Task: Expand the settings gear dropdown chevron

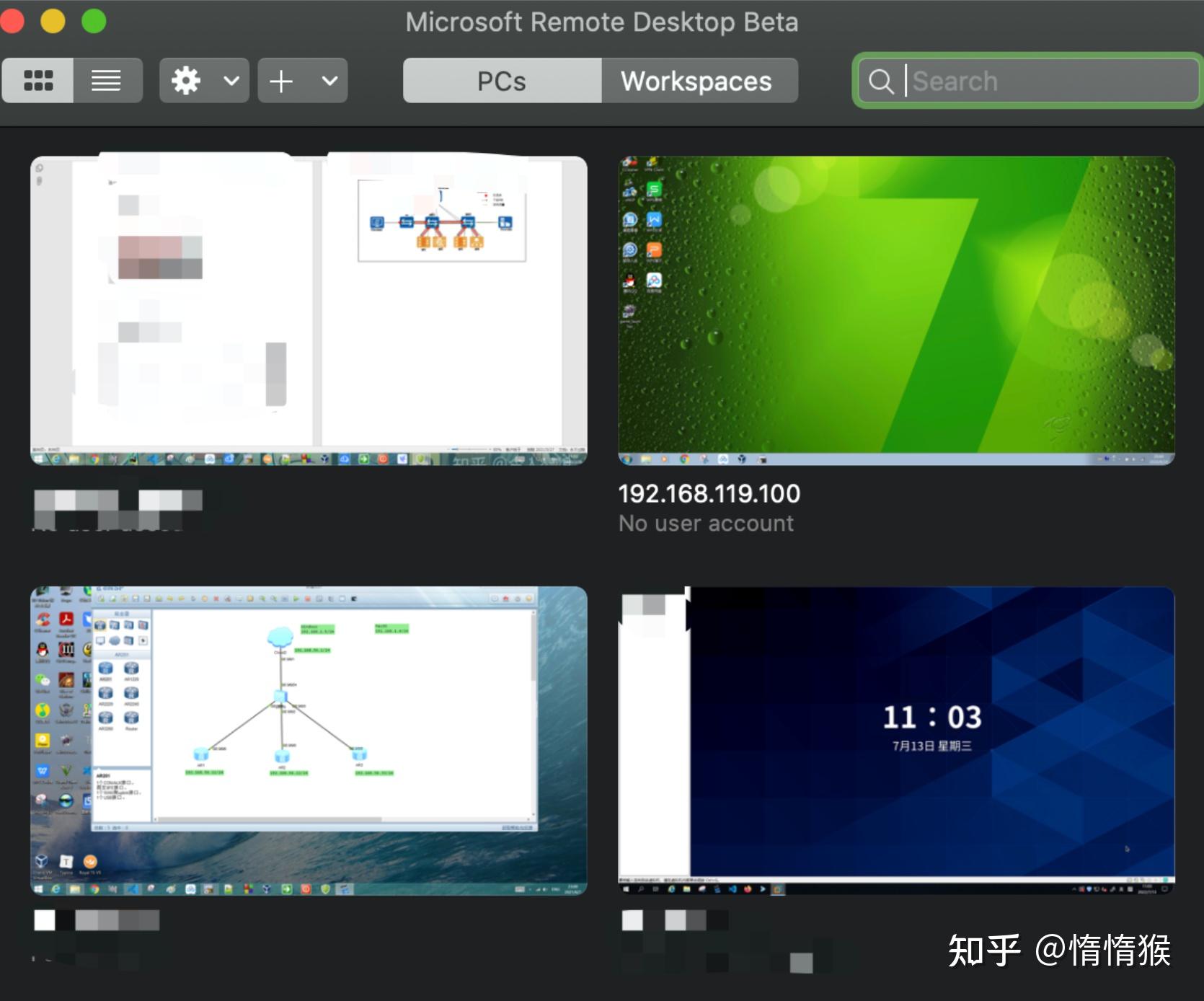Action: [x=230, y=81]
